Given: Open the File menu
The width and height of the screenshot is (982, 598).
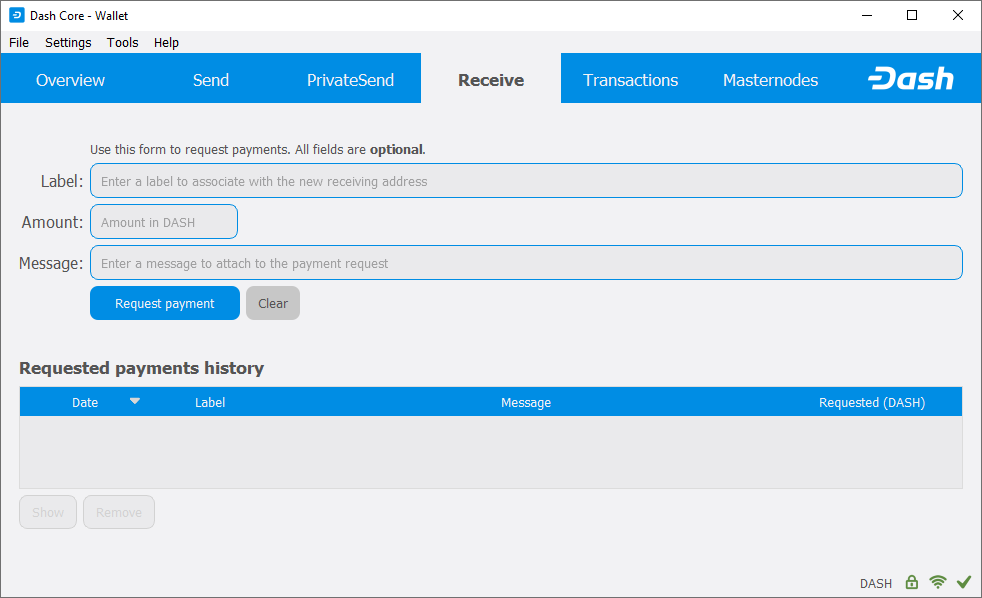Looking at the screenshot, I should click(x=19, y=43).
